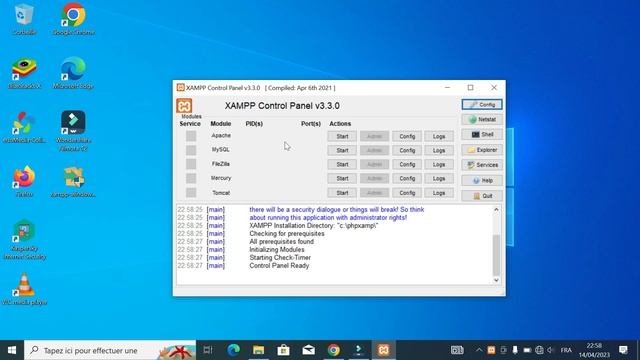Open the notification center icon

(x=623, y=350)
